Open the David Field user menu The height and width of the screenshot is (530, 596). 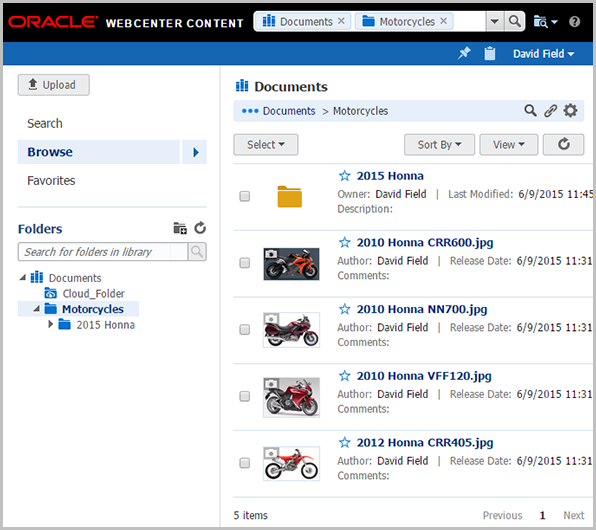(x=543, y=54)
